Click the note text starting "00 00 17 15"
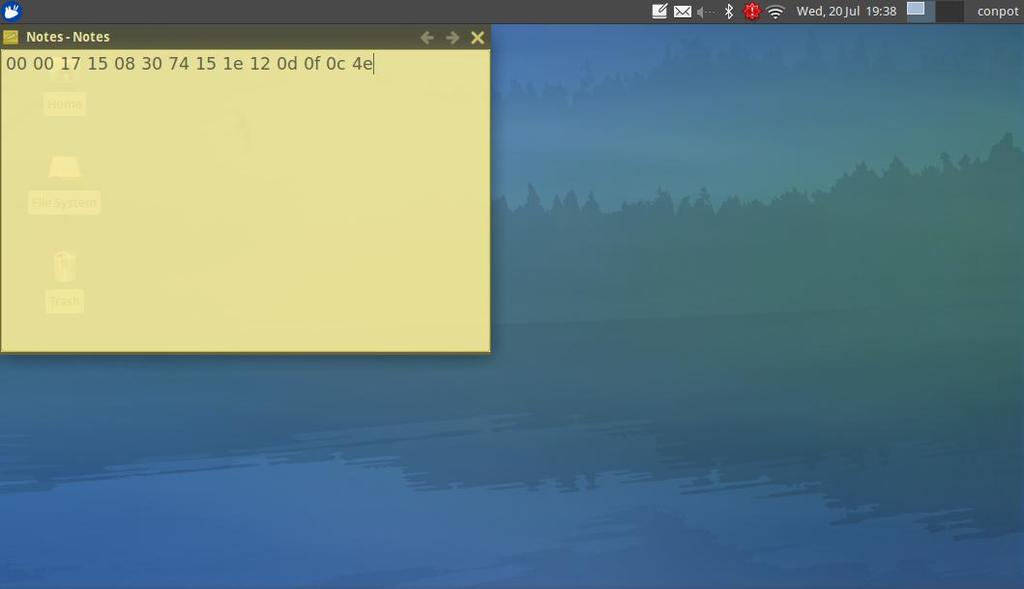 tap(189, 63)
